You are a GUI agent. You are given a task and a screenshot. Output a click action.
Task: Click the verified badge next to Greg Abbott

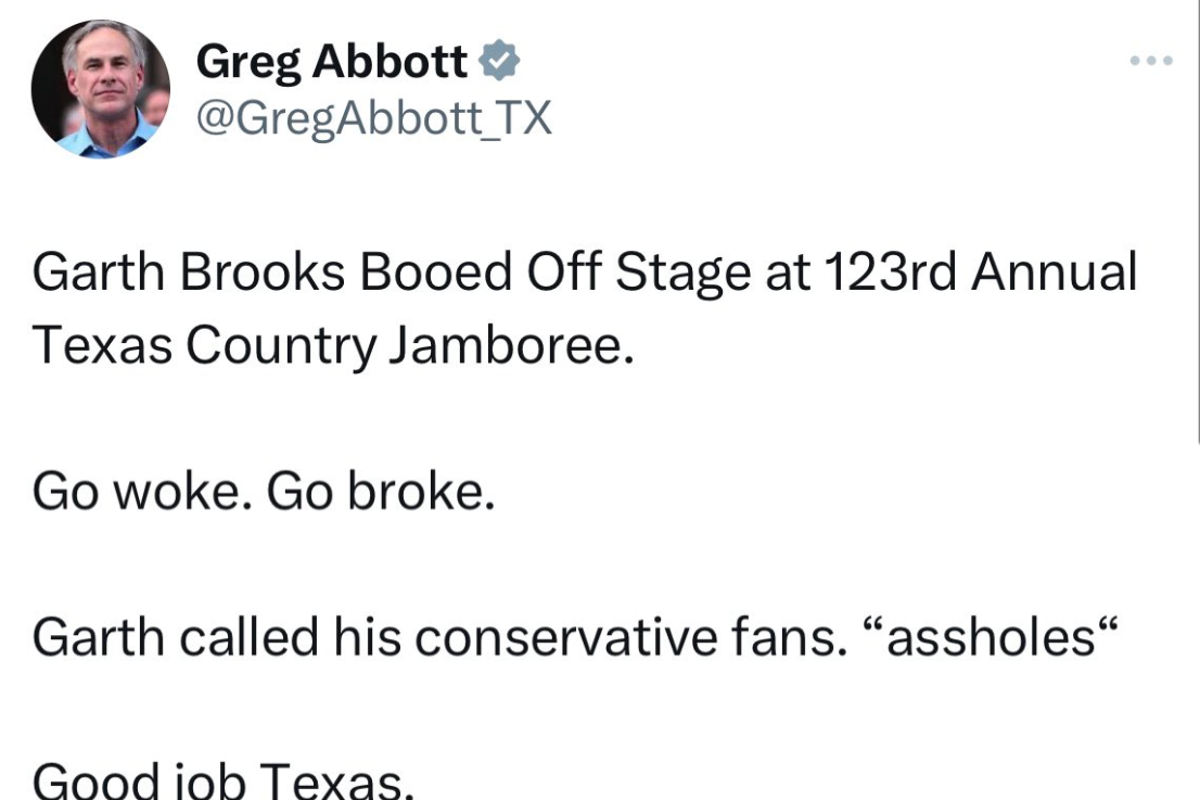coord(499,60)
